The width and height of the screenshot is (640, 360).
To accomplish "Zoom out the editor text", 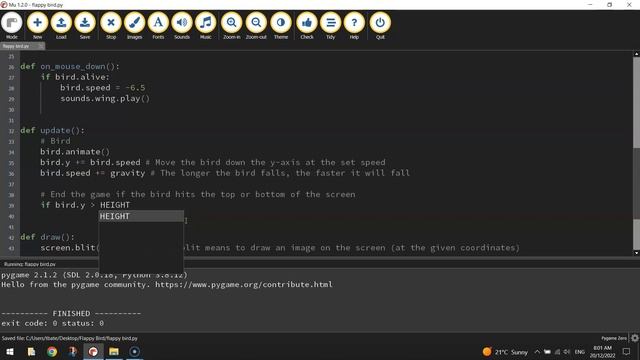I will click(x=256, y=26).
